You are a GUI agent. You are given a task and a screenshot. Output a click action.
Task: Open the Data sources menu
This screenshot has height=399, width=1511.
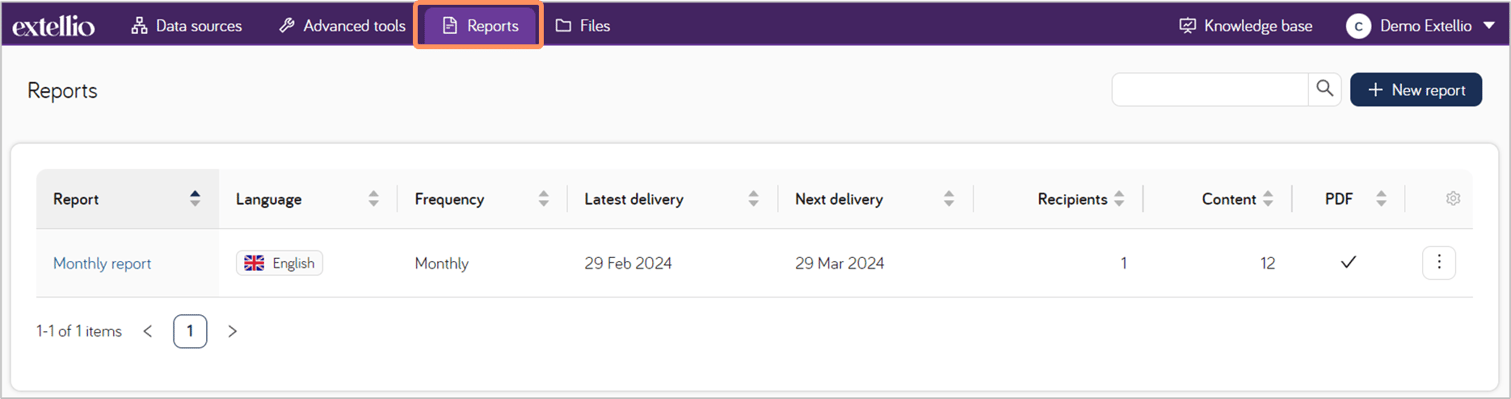[186, 26]
